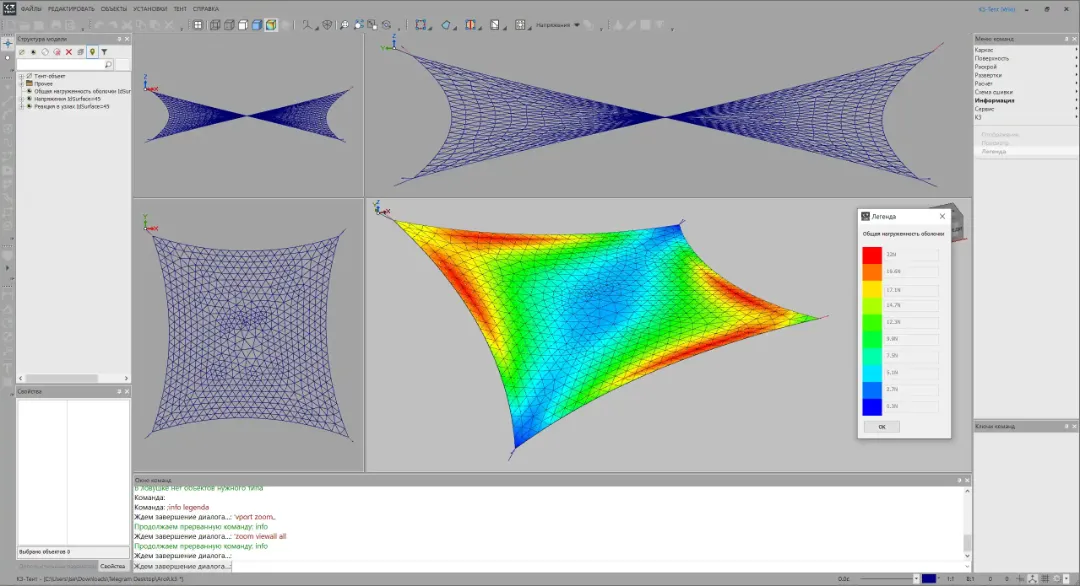The height and width of the screenshot is (586, 1080).
Task: Select the highlighted shaded-cube display mode icon
Action: click(270, 25)
